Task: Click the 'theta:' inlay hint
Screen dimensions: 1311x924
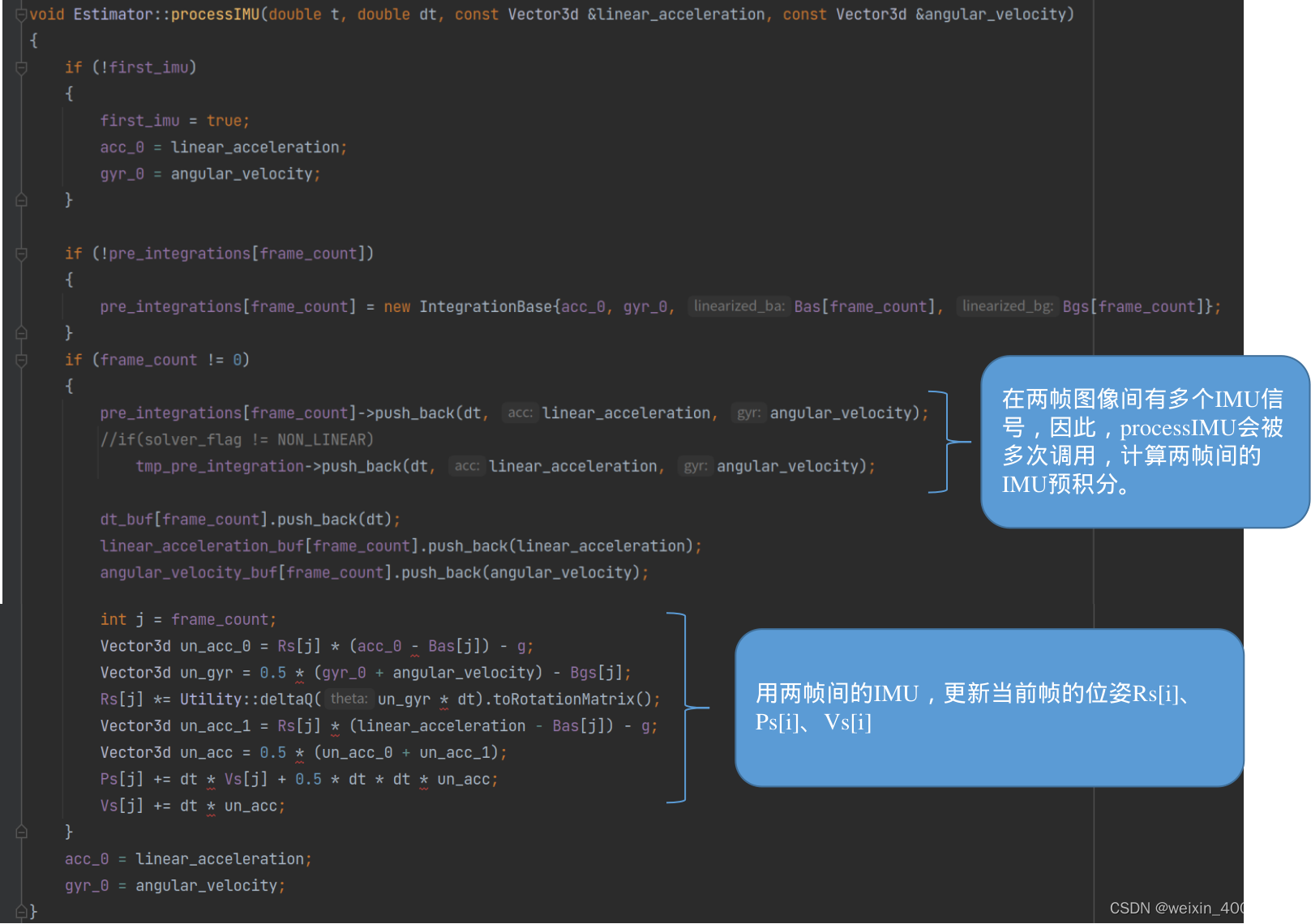Action: tap(349, 699)
